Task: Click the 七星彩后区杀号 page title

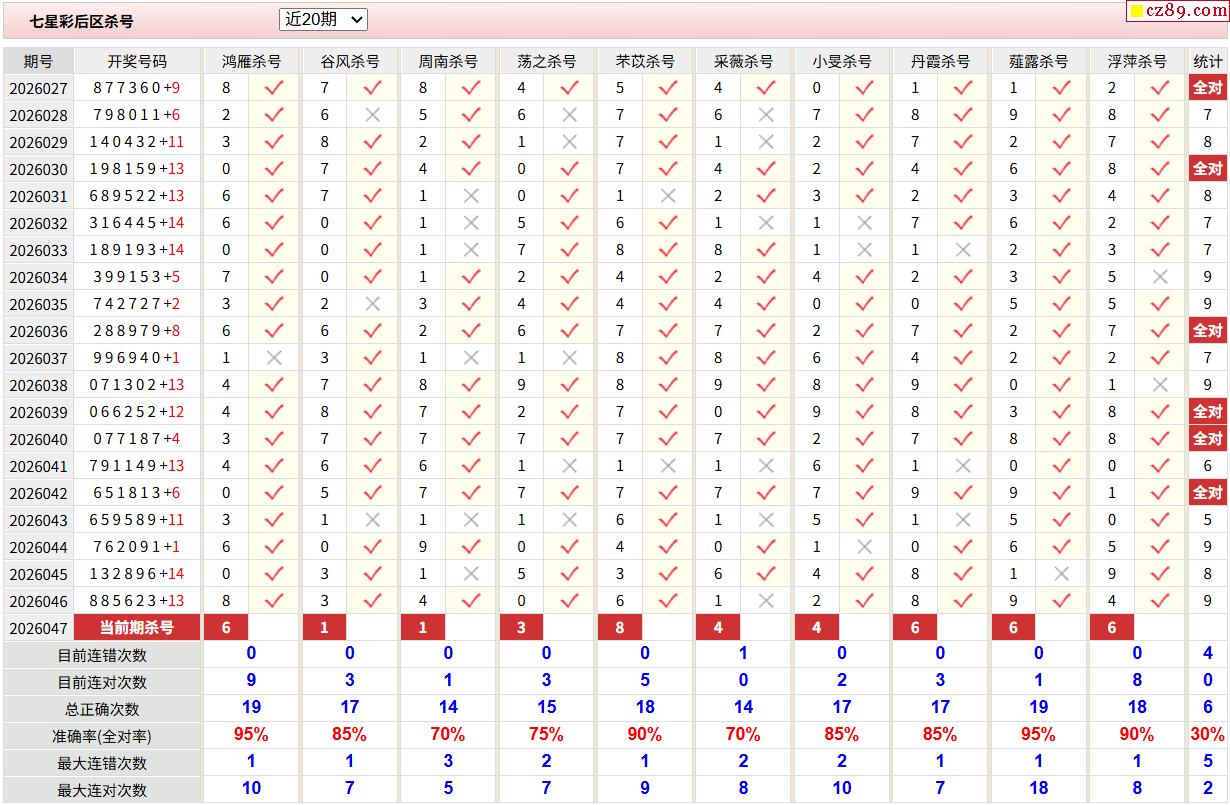Action: coord(81,21)
